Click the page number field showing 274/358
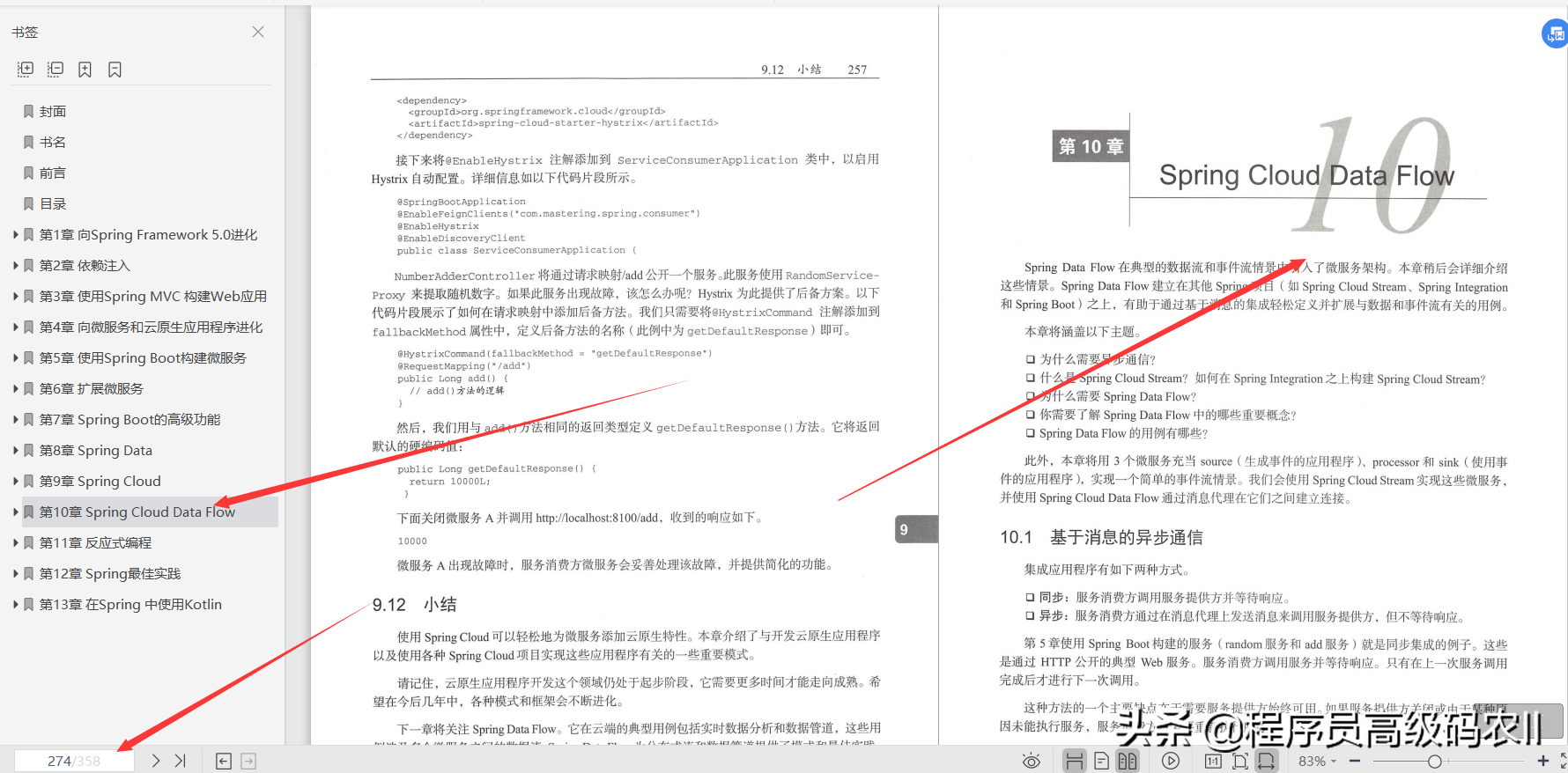Viewport: 1568px width, 773px height. 74,761
